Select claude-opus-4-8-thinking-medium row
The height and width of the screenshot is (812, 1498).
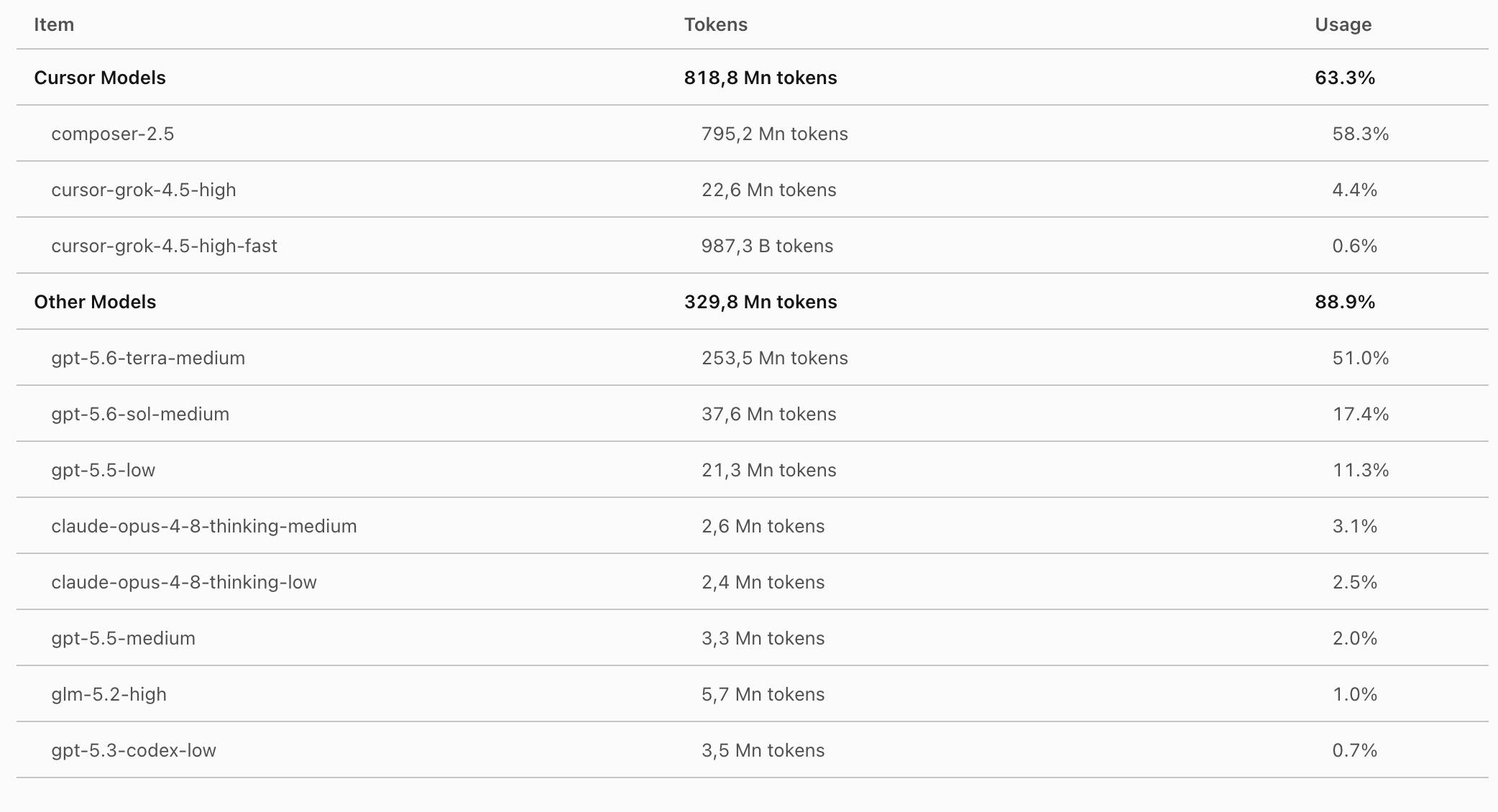point(752,526)
